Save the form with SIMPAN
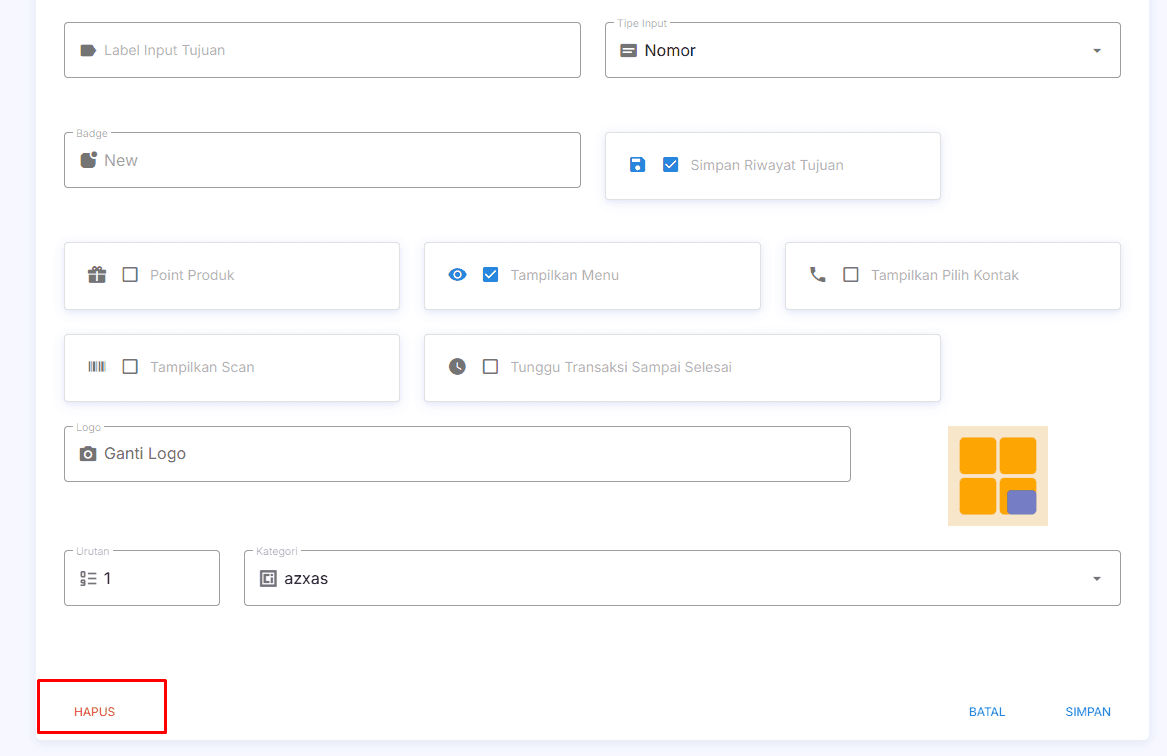 tap(1088, 712)
